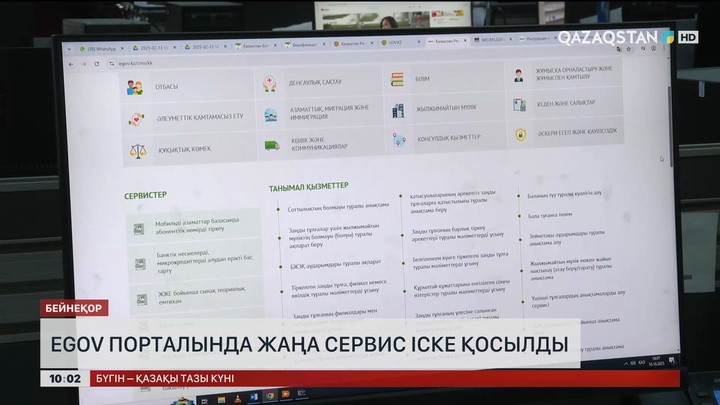Screen dimensions: 720x405
Task: Go back in the browser
Action: tap(71, 64)
